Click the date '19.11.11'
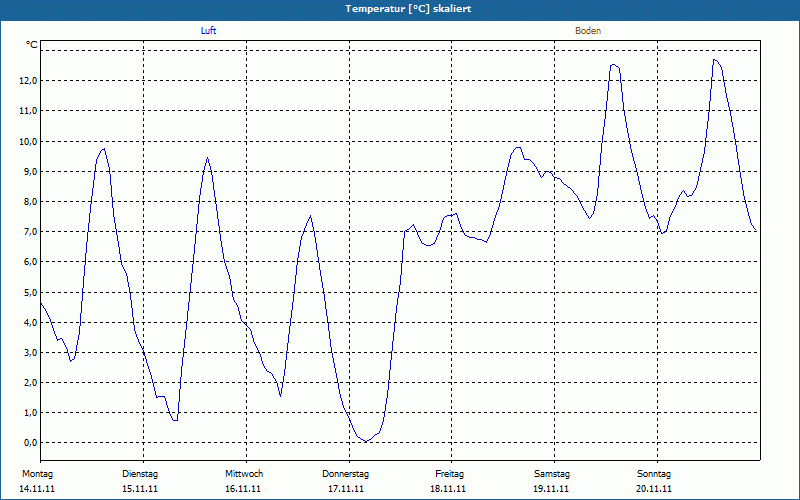 pos(551,489)
